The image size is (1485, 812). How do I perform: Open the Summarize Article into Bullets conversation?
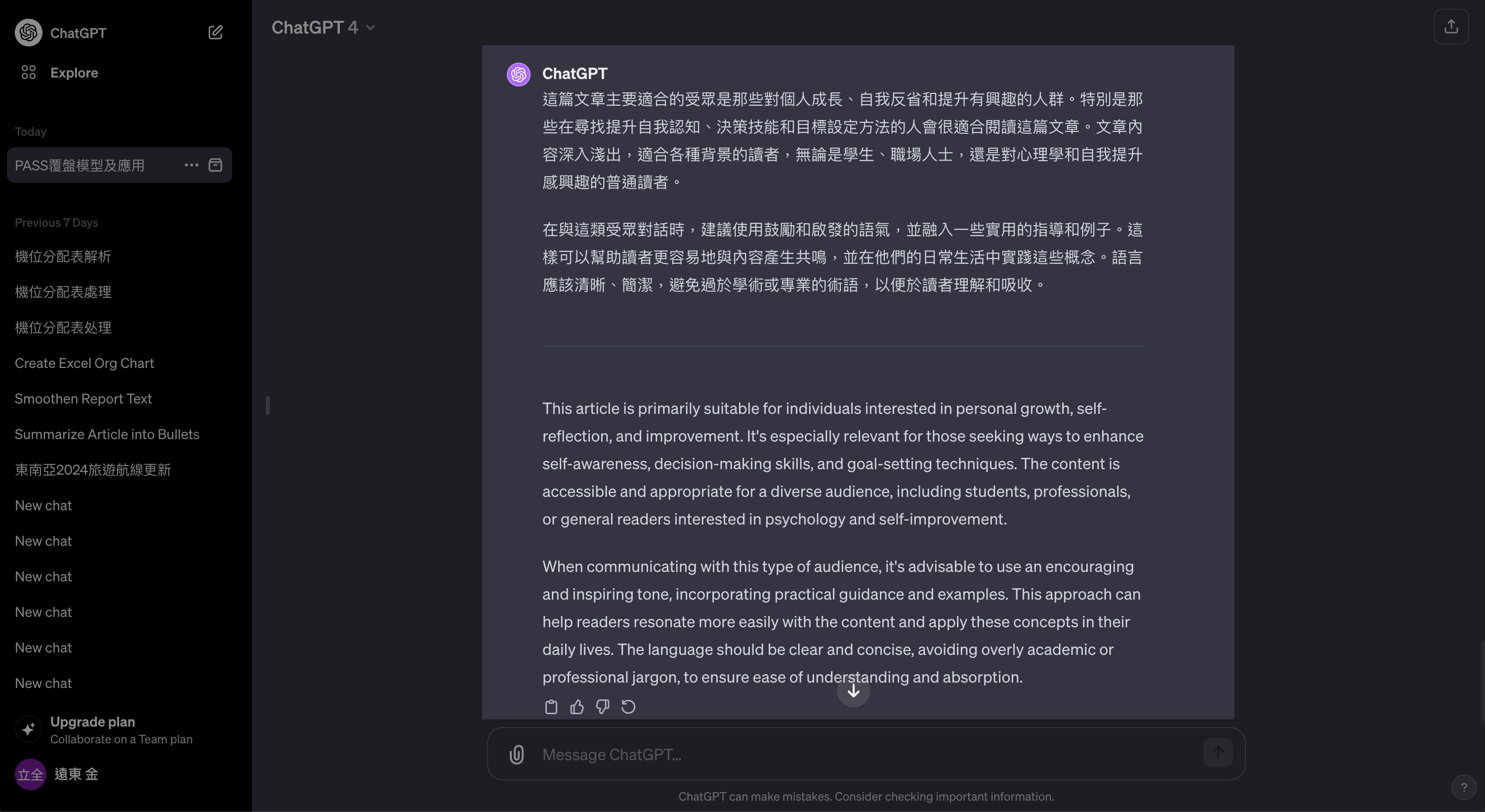107,434
